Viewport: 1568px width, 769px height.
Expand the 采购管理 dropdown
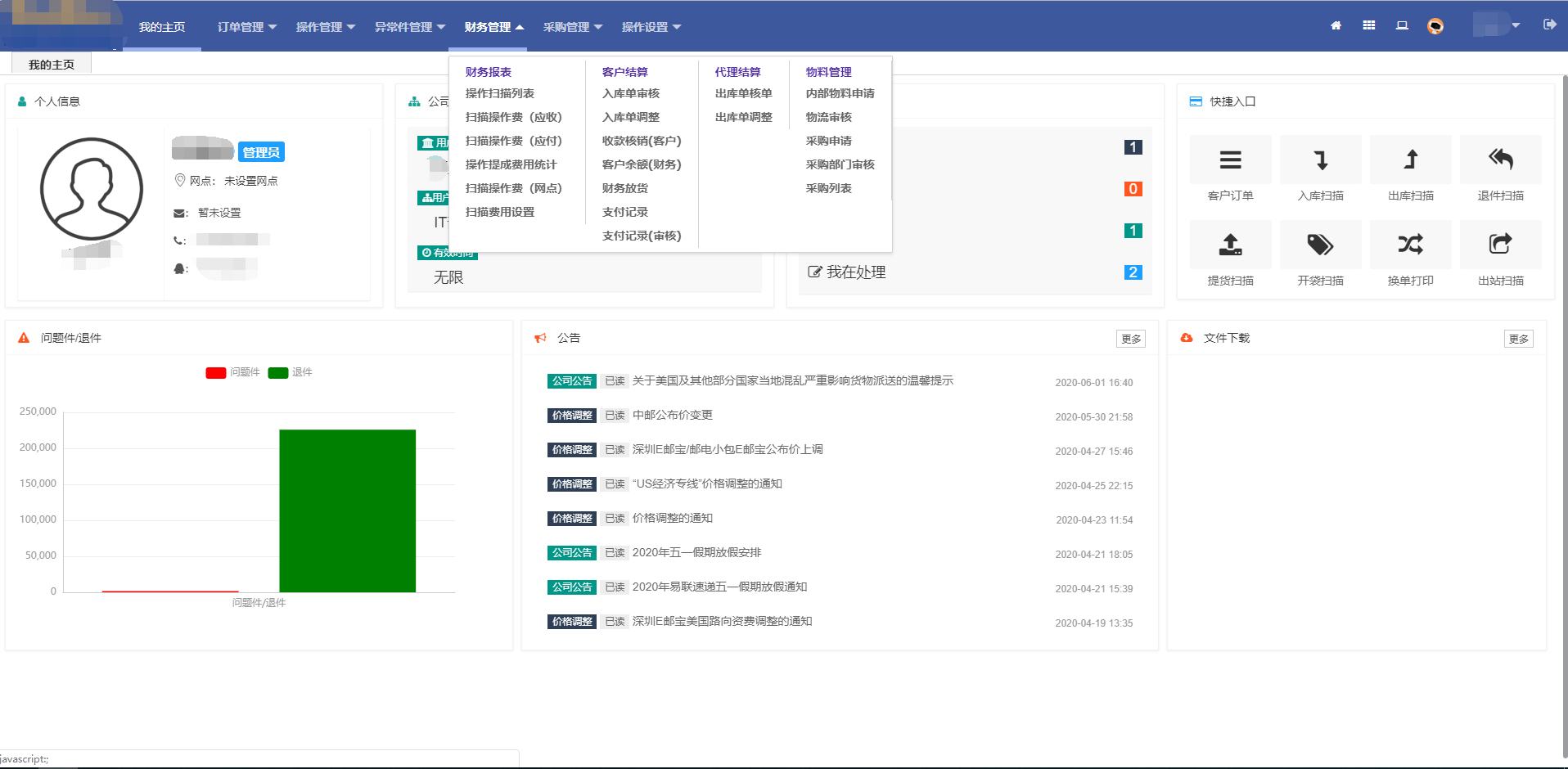coord(571,26)
